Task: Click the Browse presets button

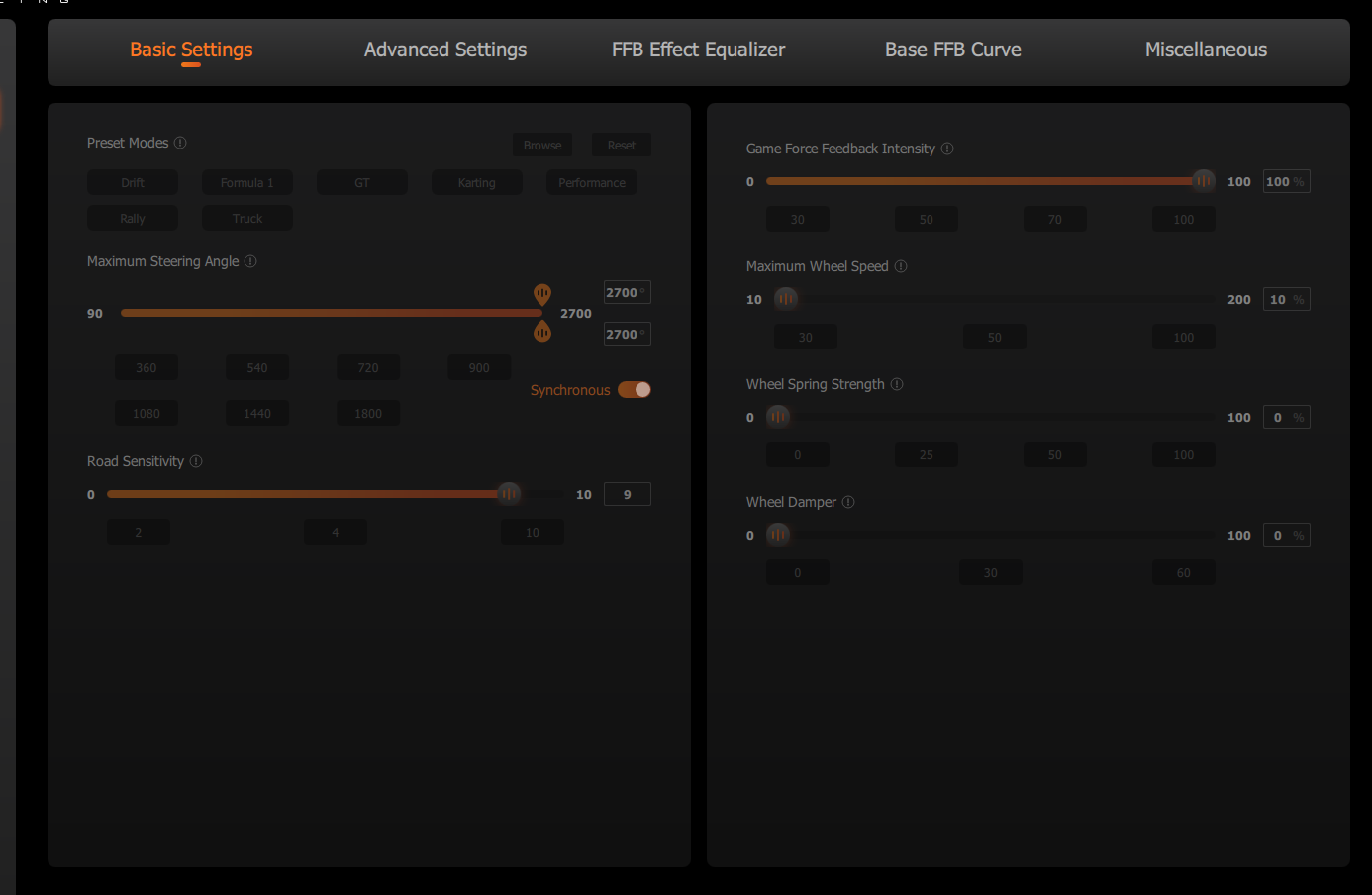Action: (542, 146)
